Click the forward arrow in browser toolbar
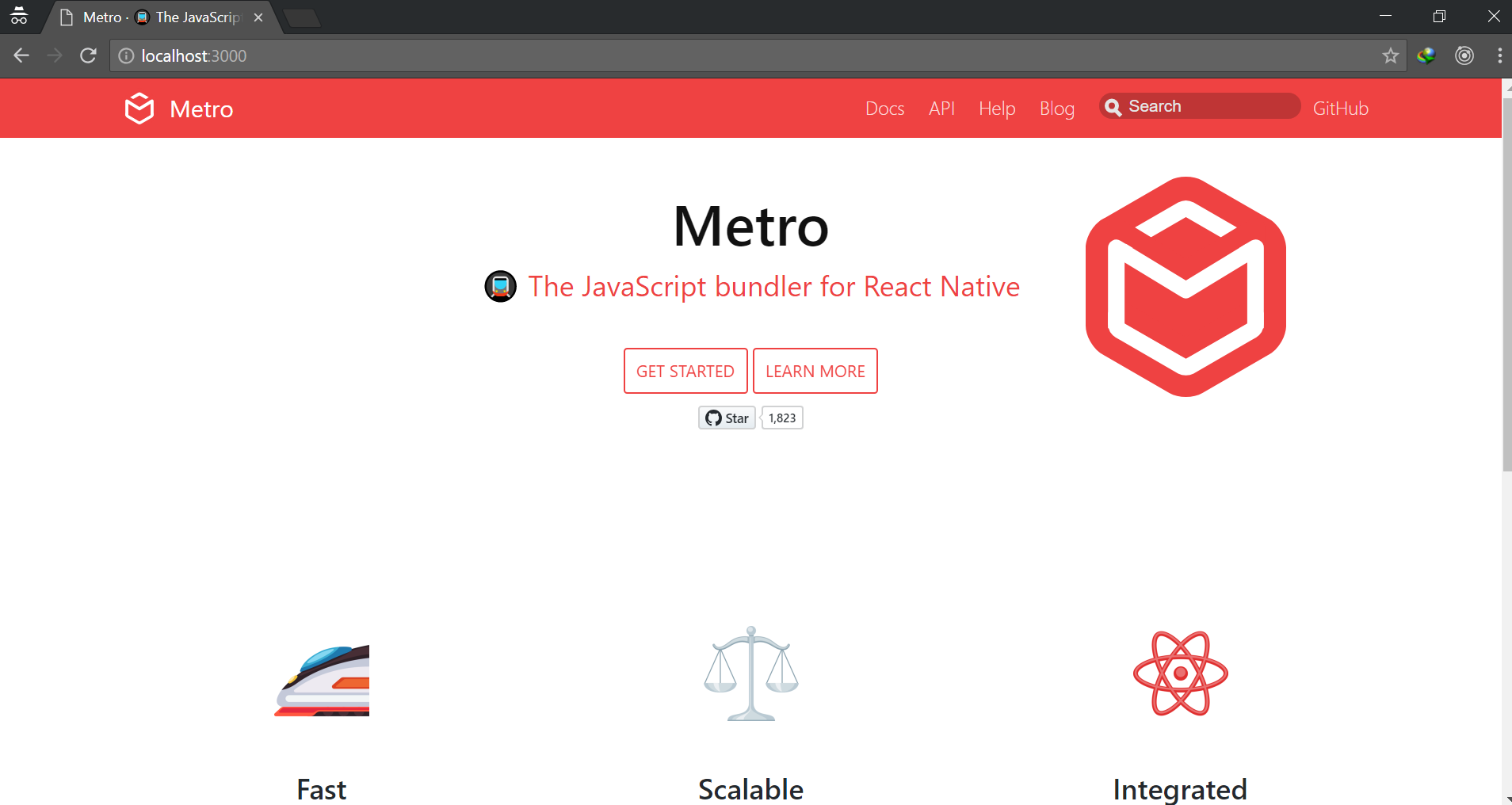This screenshot has height=805, width=1512. tap(55, 55)
